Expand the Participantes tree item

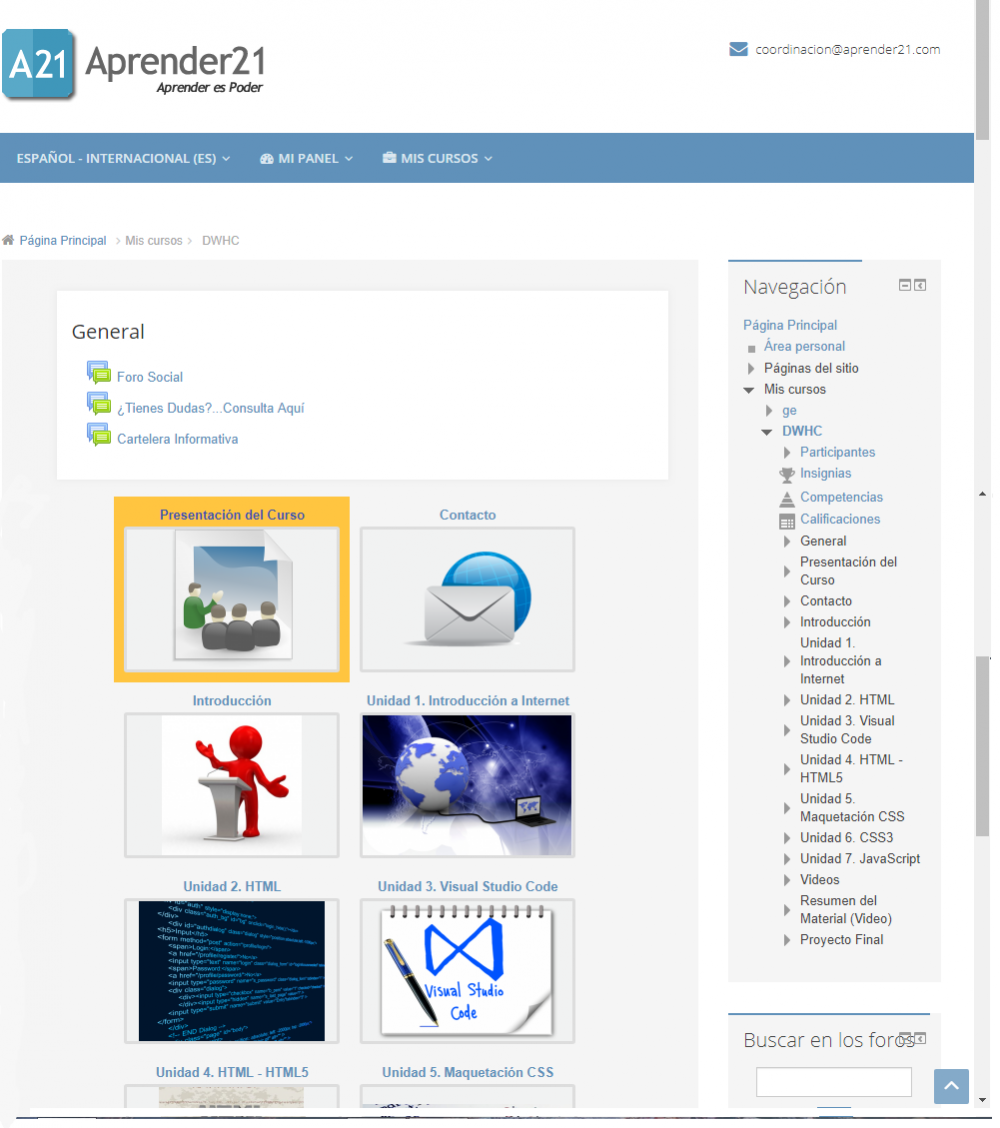pos(785,452)
